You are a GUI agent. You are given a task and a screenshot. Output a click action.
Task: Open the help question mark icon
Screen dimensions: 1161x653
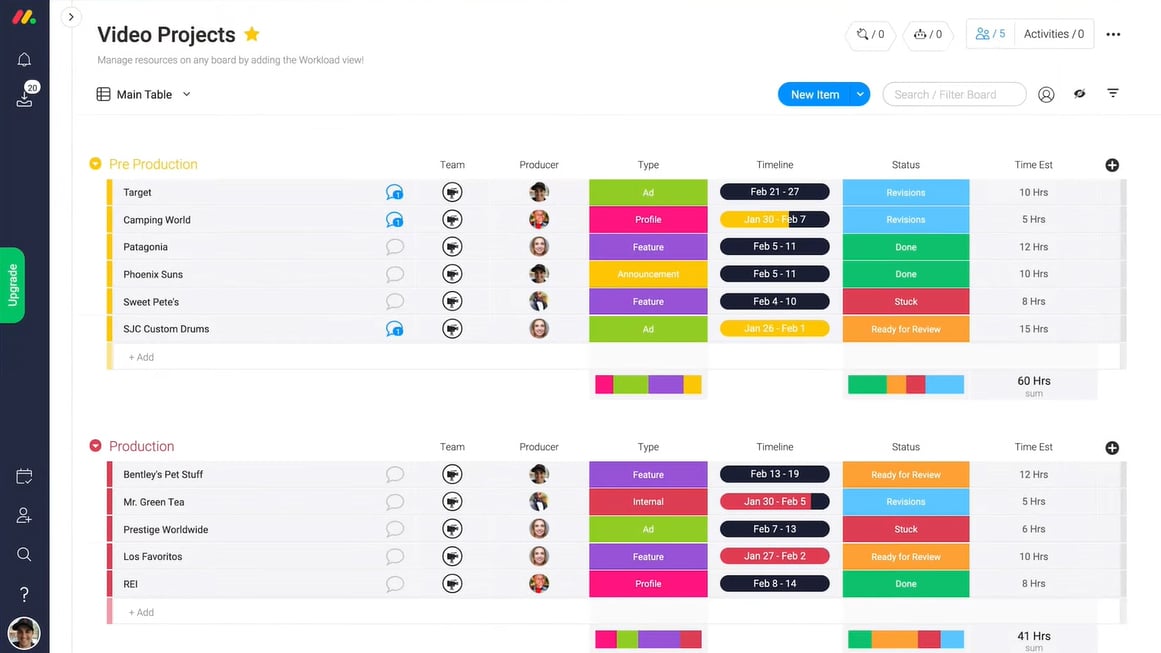coord(24,595)
